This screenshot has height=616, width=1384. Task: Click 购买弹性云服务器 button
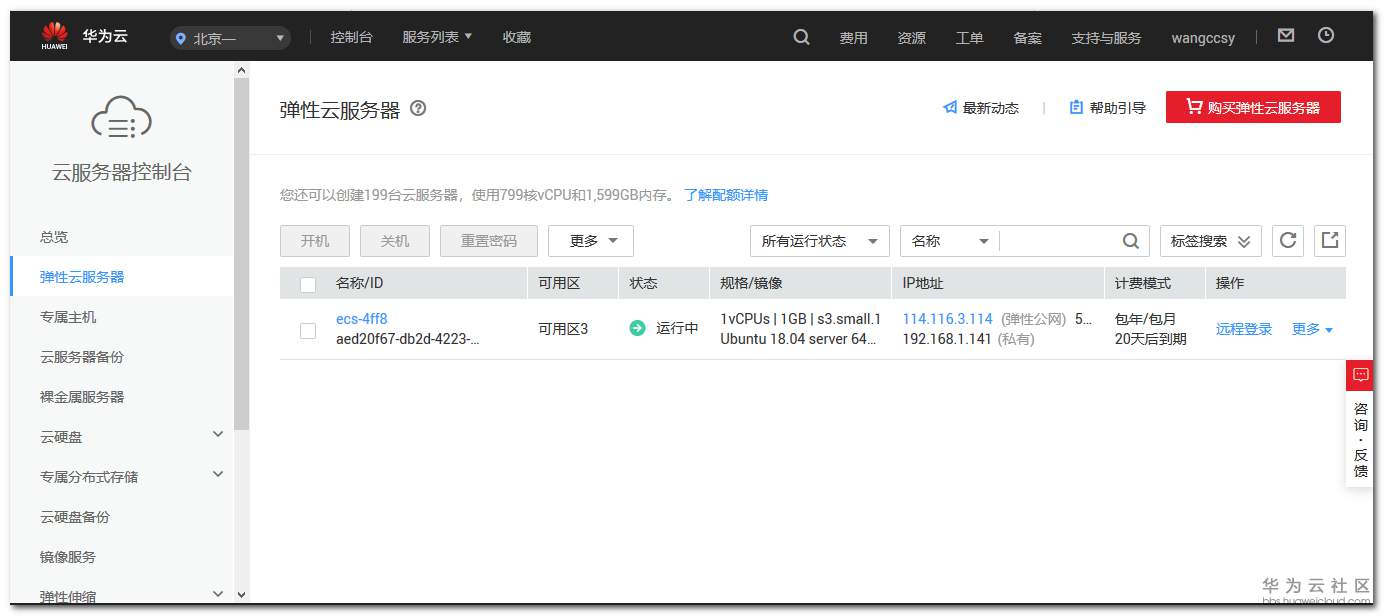1253,107
